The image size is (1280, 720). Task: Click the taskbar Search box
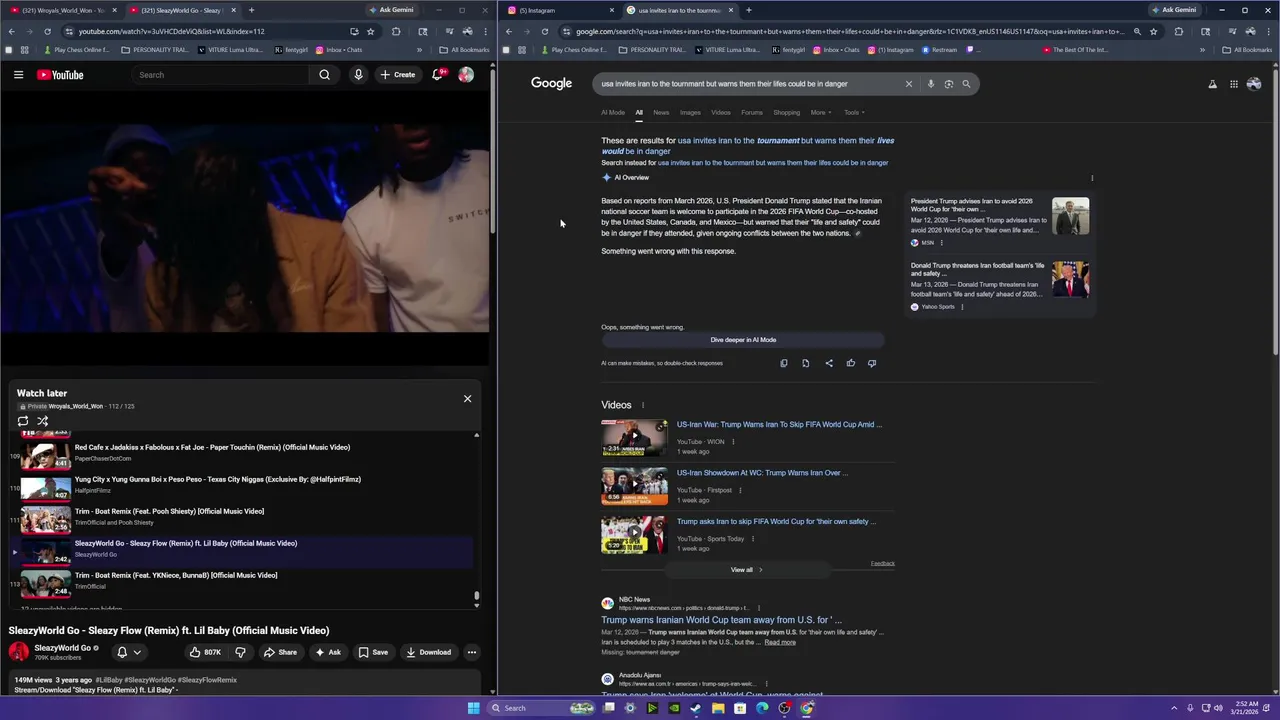point(540,708)
